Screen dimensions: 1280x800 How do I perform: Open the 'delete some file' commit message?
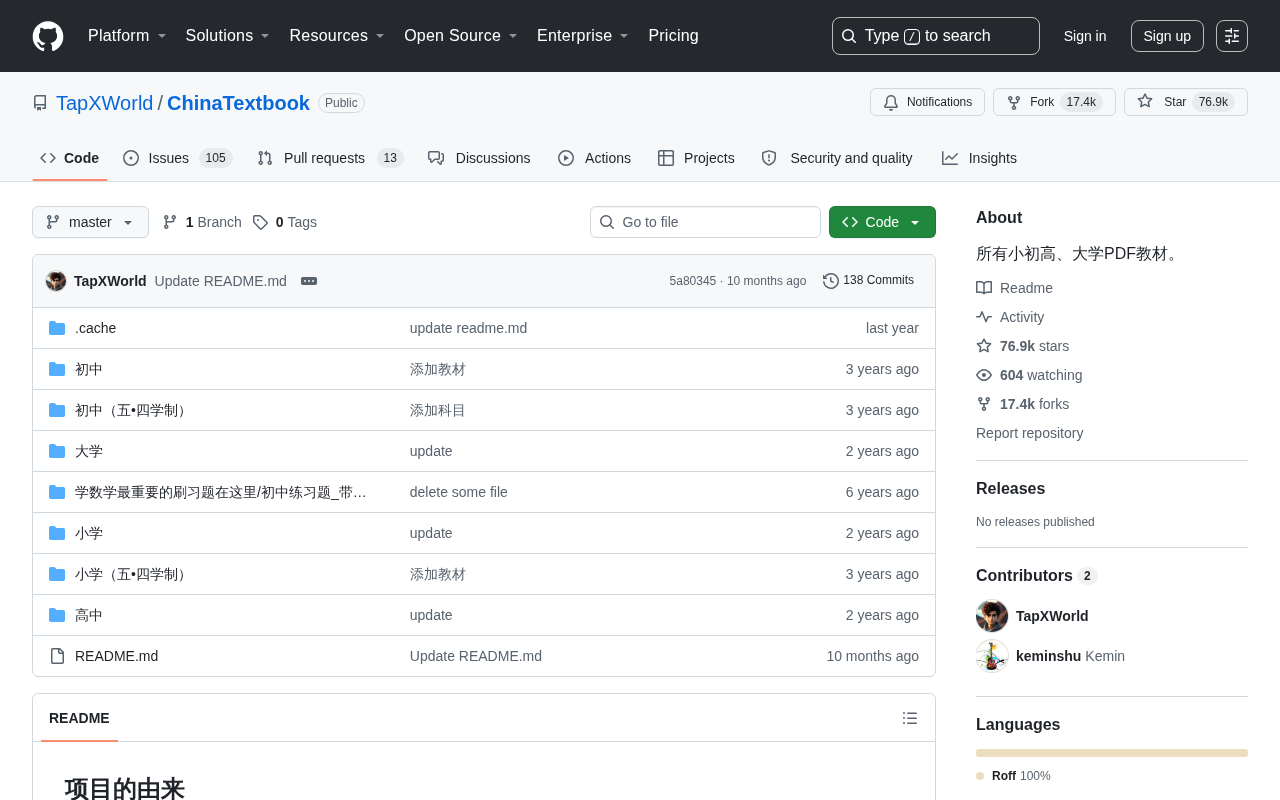(459, 492)
